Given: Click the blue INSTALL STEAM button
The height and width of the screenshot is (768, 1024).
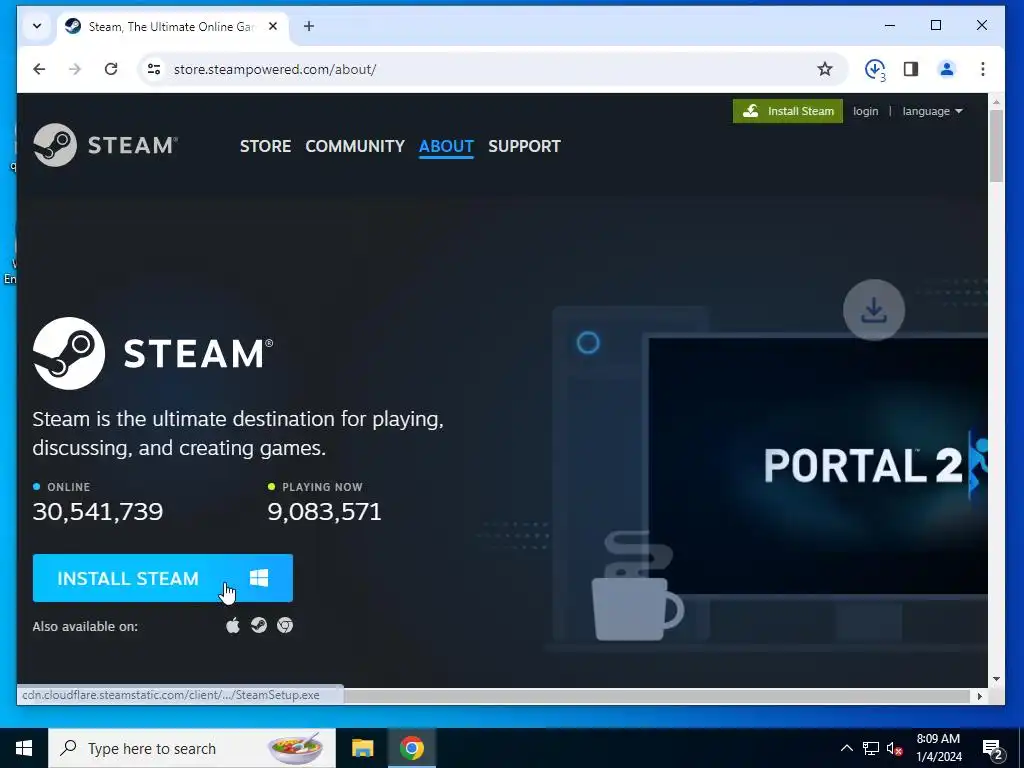Looking at the screenshot, I should point(163,578).
